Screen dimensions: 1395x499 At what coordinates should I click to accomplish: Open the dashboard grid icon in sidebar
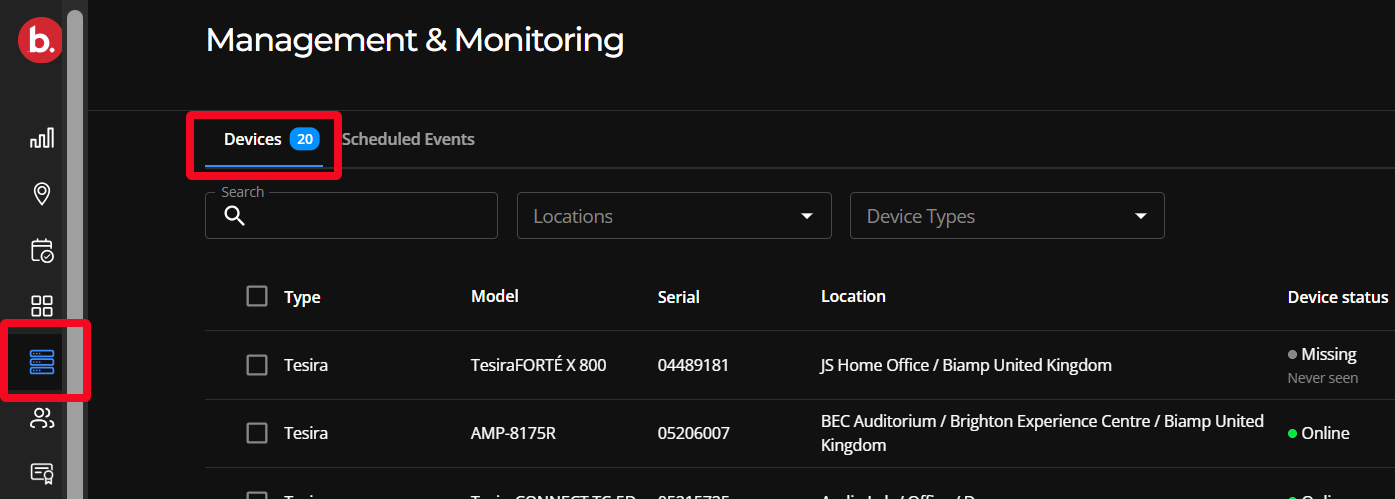[x=42, y=306]
